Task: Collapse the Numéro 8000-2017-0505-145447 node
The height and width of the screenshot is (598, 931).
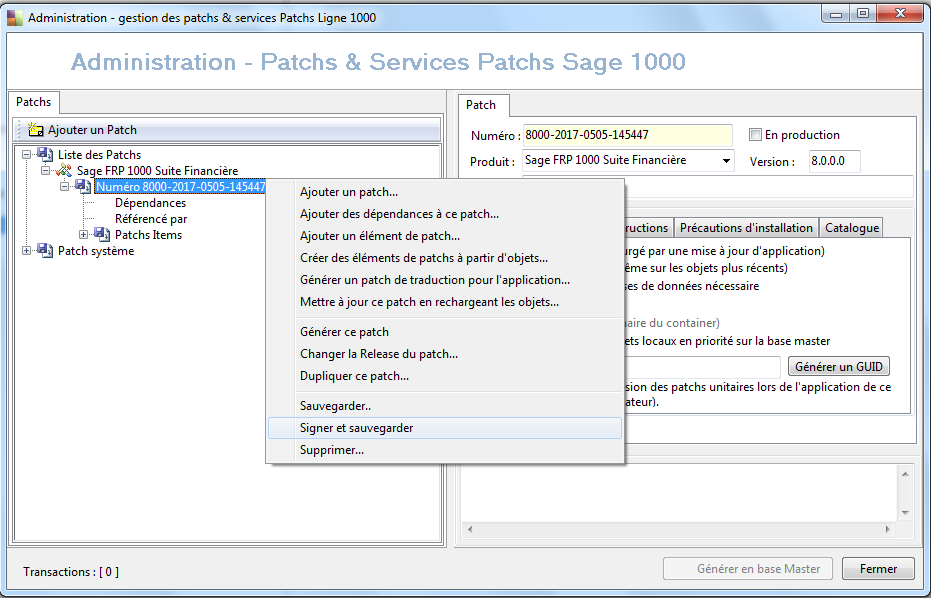Action: [x=65, y=186]
